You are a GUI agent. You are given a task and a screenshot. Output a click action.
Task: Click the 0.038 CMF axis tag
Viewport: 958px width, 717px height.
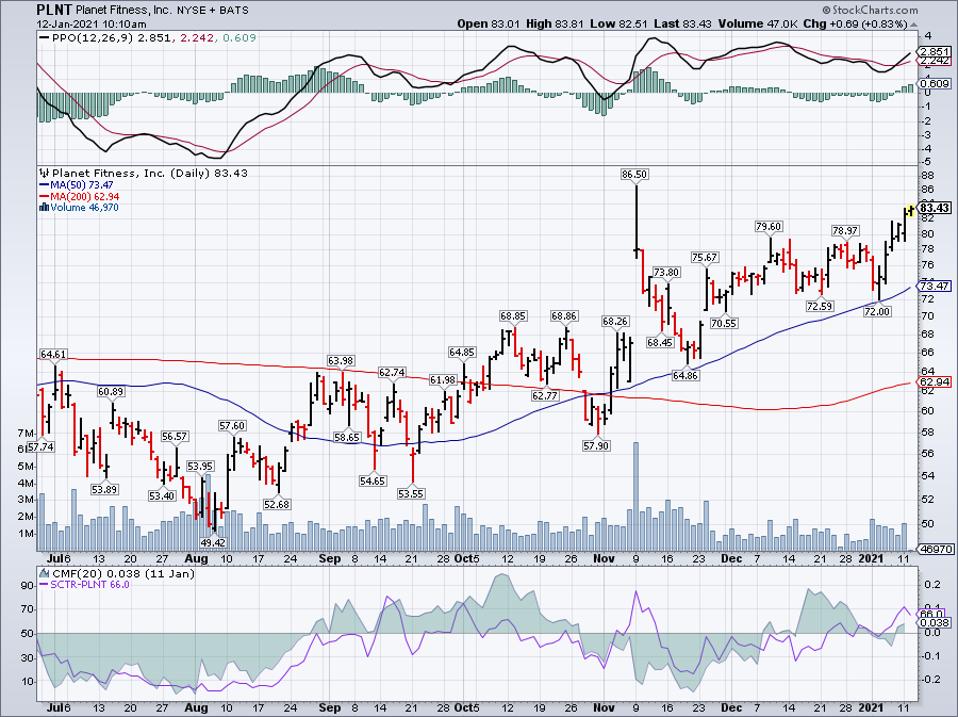(x=934, y=623)
